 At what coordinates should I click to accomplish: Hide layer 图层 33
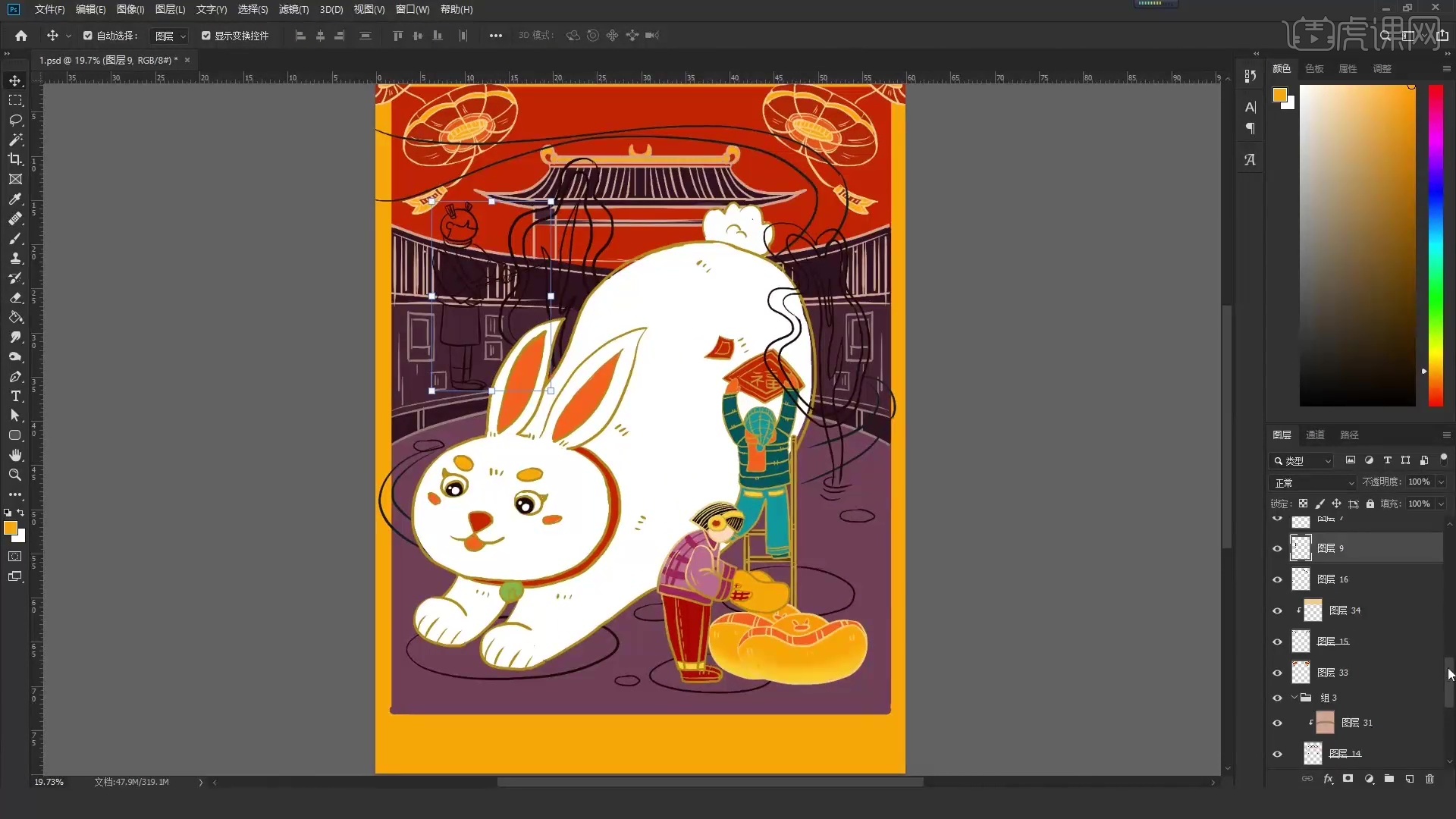(x=1277, y=673)
